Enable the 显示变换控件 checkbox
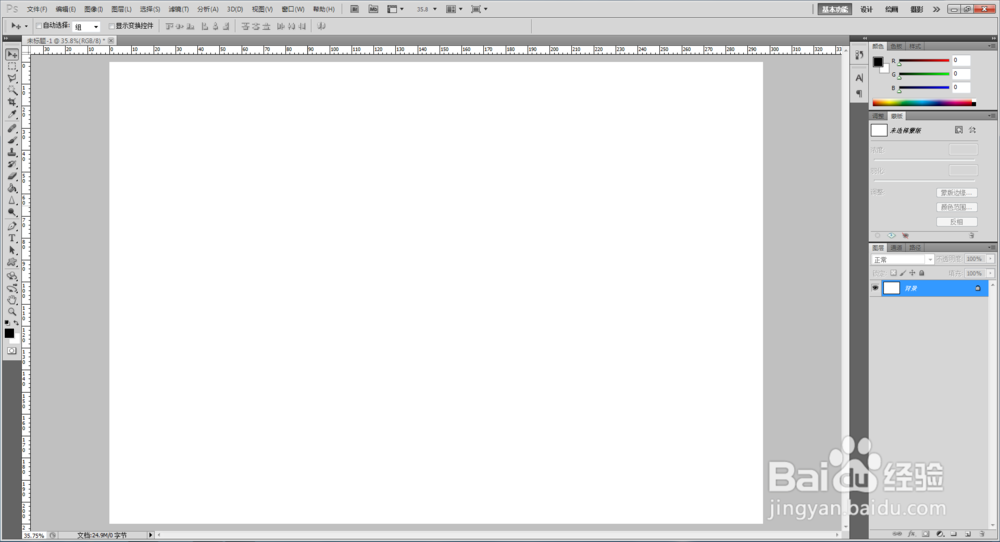The height and width of the screenshot is (542, 1000). point(112,26)
